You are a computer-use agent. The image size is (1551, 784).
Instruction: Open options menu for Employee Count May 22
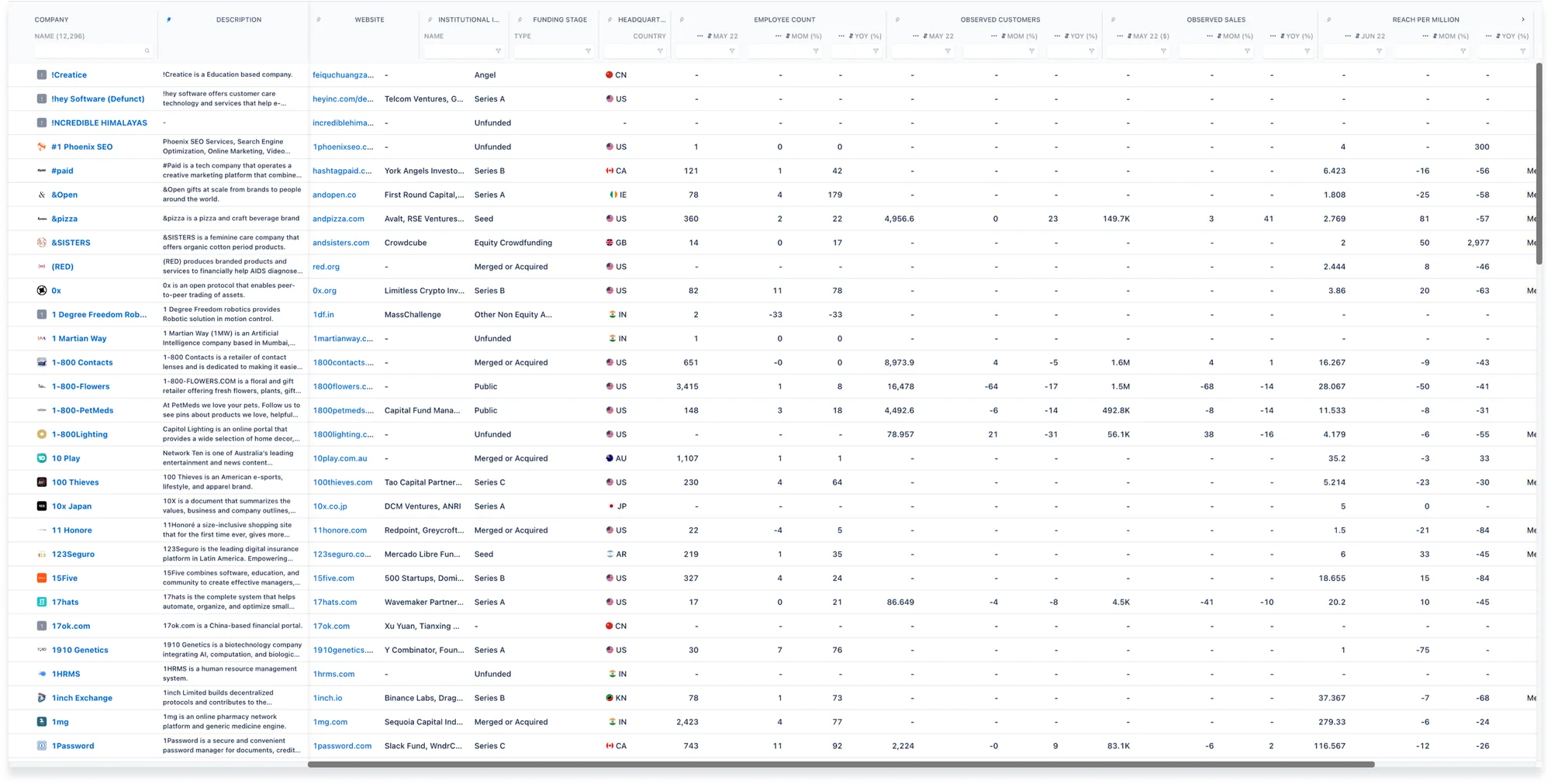(700, 36)
